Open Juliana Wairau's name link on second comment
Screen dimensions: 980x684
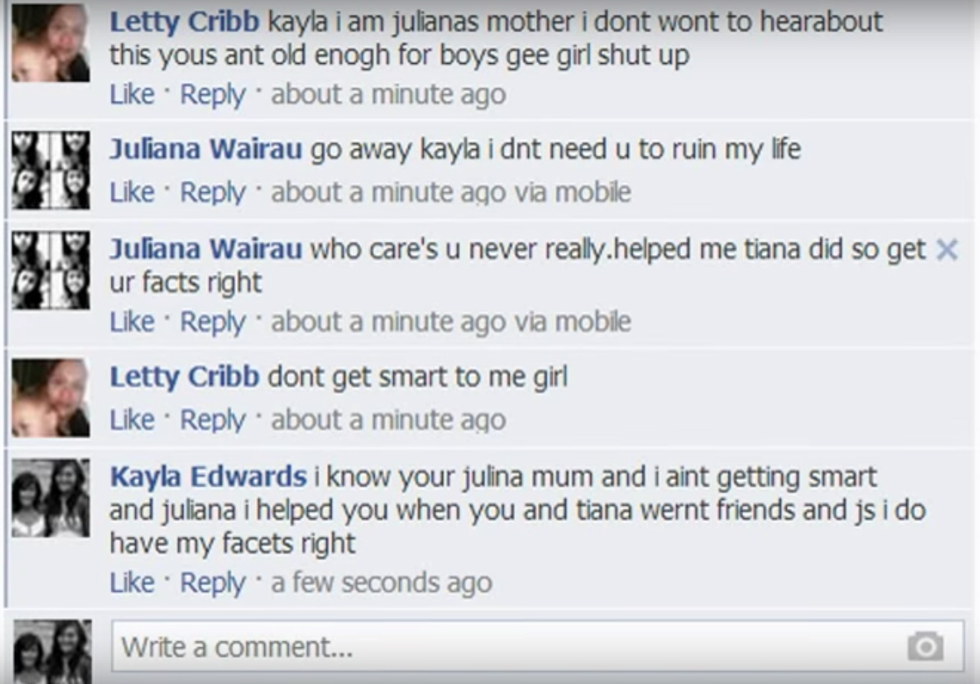206,149
